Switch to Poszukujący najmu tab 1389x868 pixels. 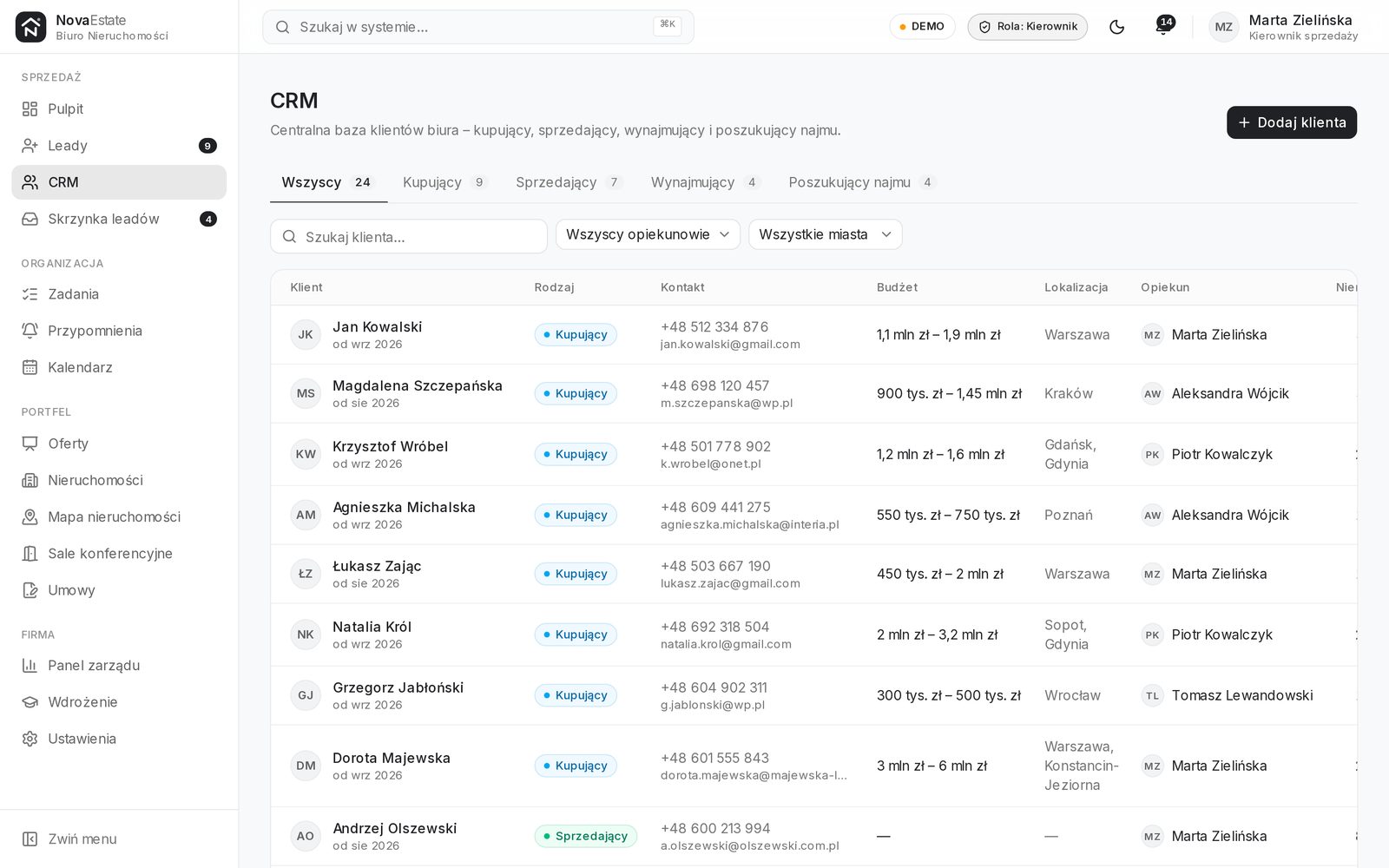862,182
